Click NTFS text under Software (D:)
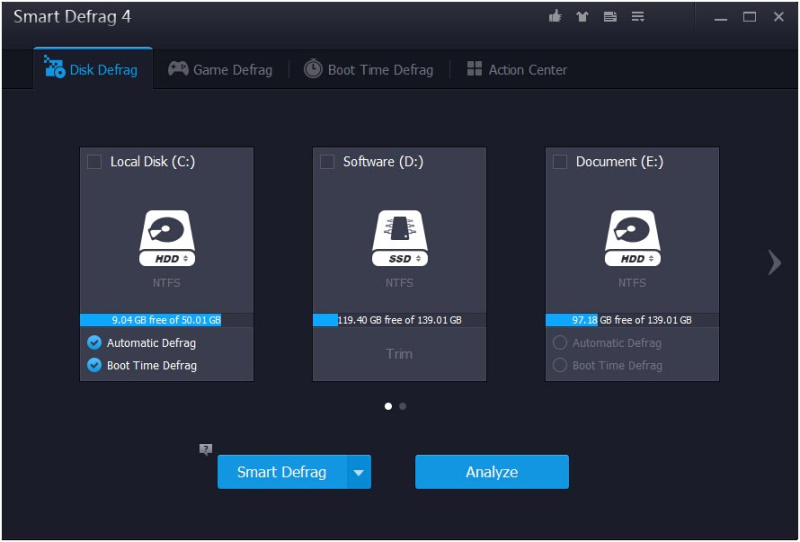Viewport: 800px width, 542px height. pos(399,283)
